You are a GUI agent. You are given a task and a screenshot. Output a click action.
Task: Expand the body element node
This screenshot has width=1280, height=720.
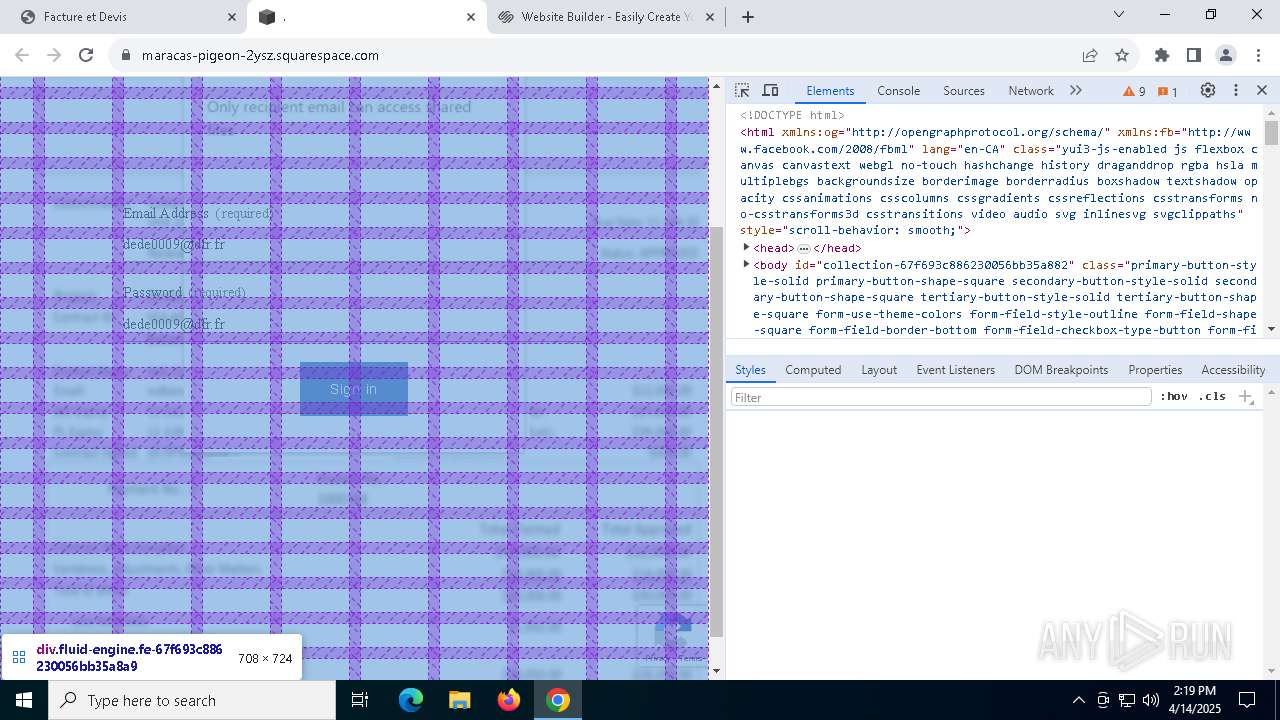[746, 264]
